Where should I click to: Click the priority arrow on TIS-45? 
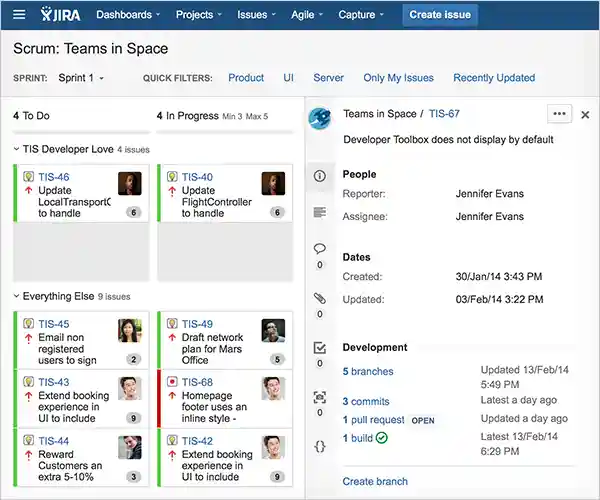tap(28, 338)
